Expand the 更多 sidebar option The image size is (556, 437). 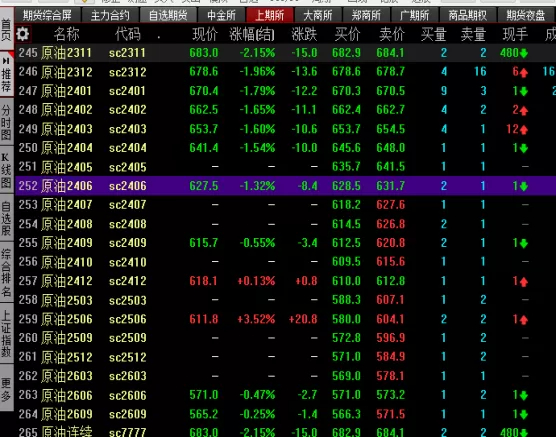(x=6, y=389)
